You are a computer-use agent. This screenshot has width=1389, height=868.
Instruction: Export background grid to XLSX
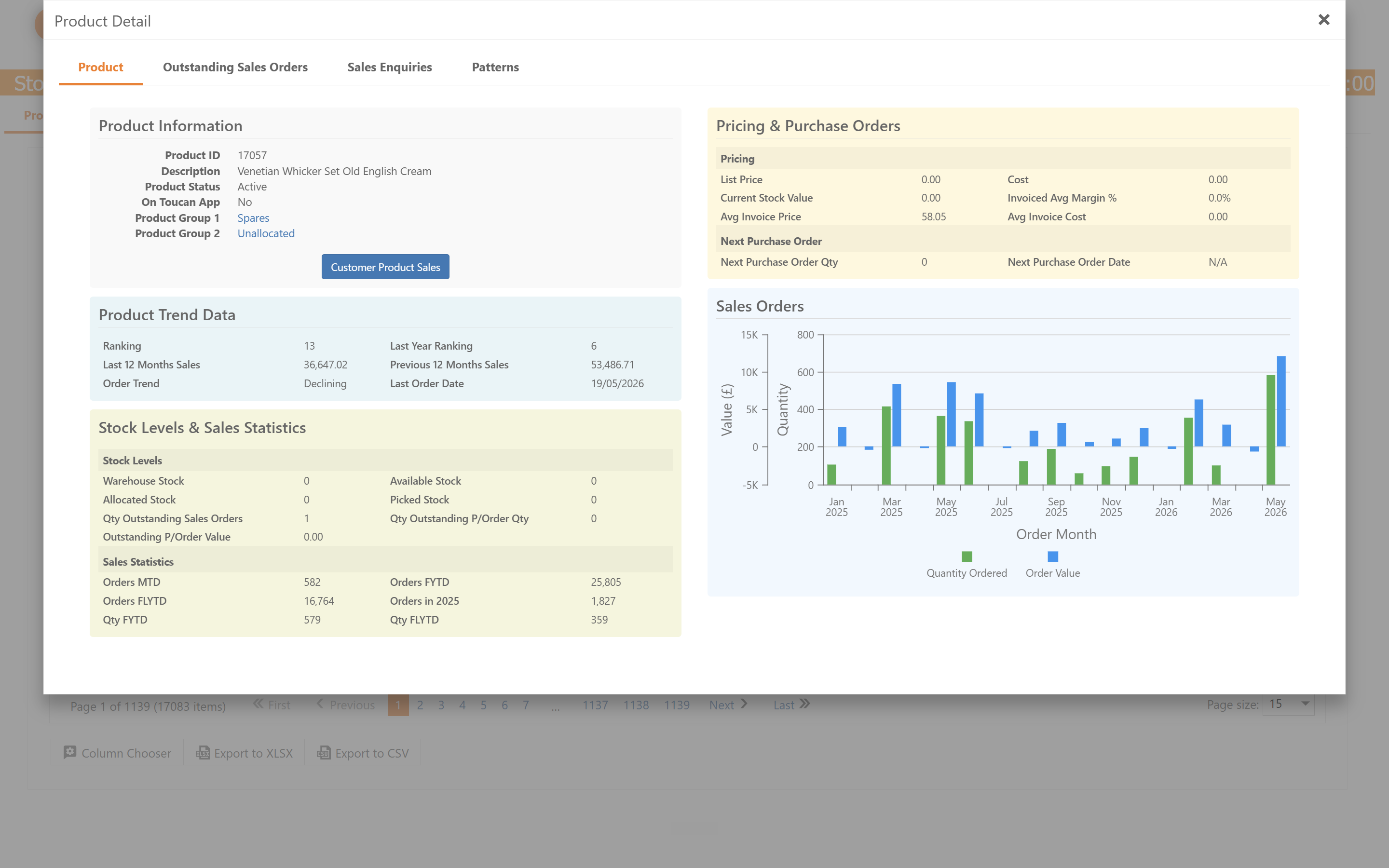(x=244, y=753)
